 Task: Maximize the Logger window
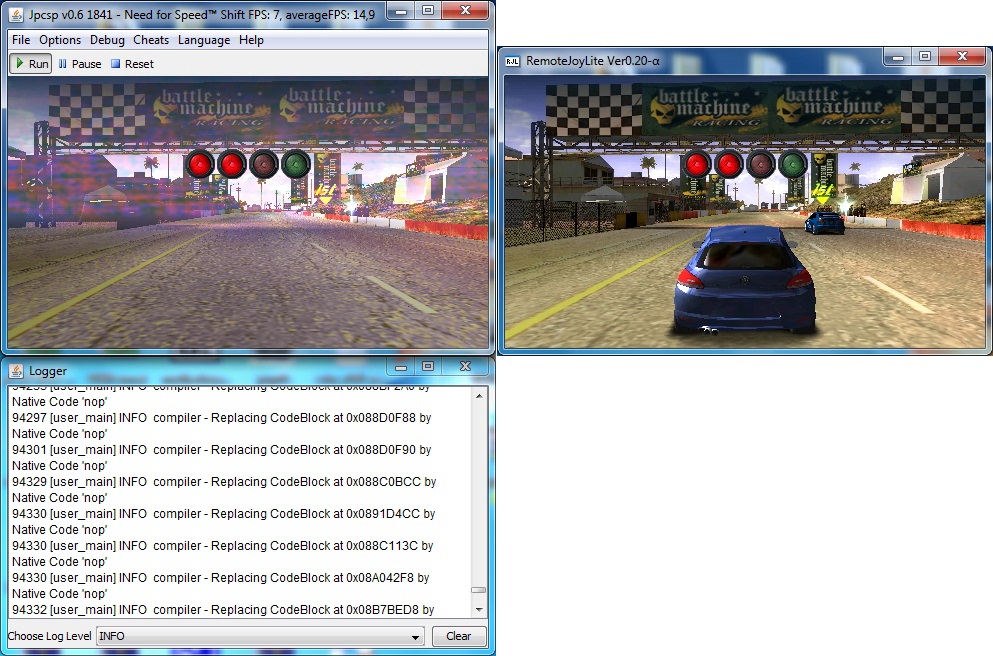tap(428, 367)
